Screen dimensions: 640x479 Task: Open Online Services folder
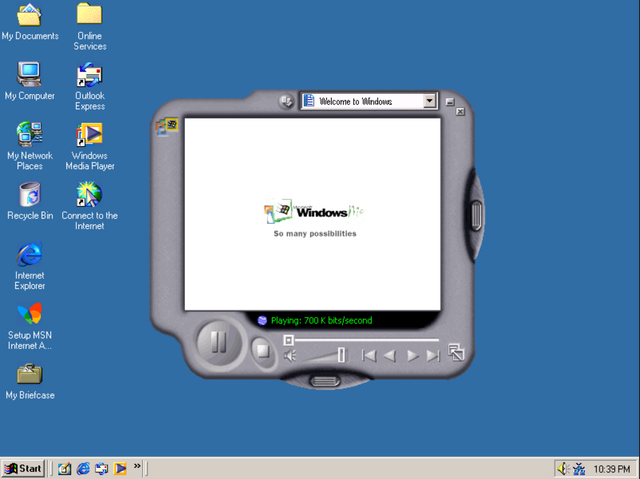pos(90,27)
